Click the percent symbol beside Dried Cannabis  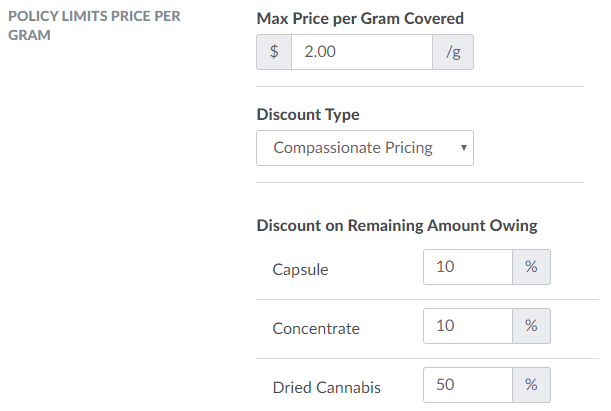coord(531,385)
